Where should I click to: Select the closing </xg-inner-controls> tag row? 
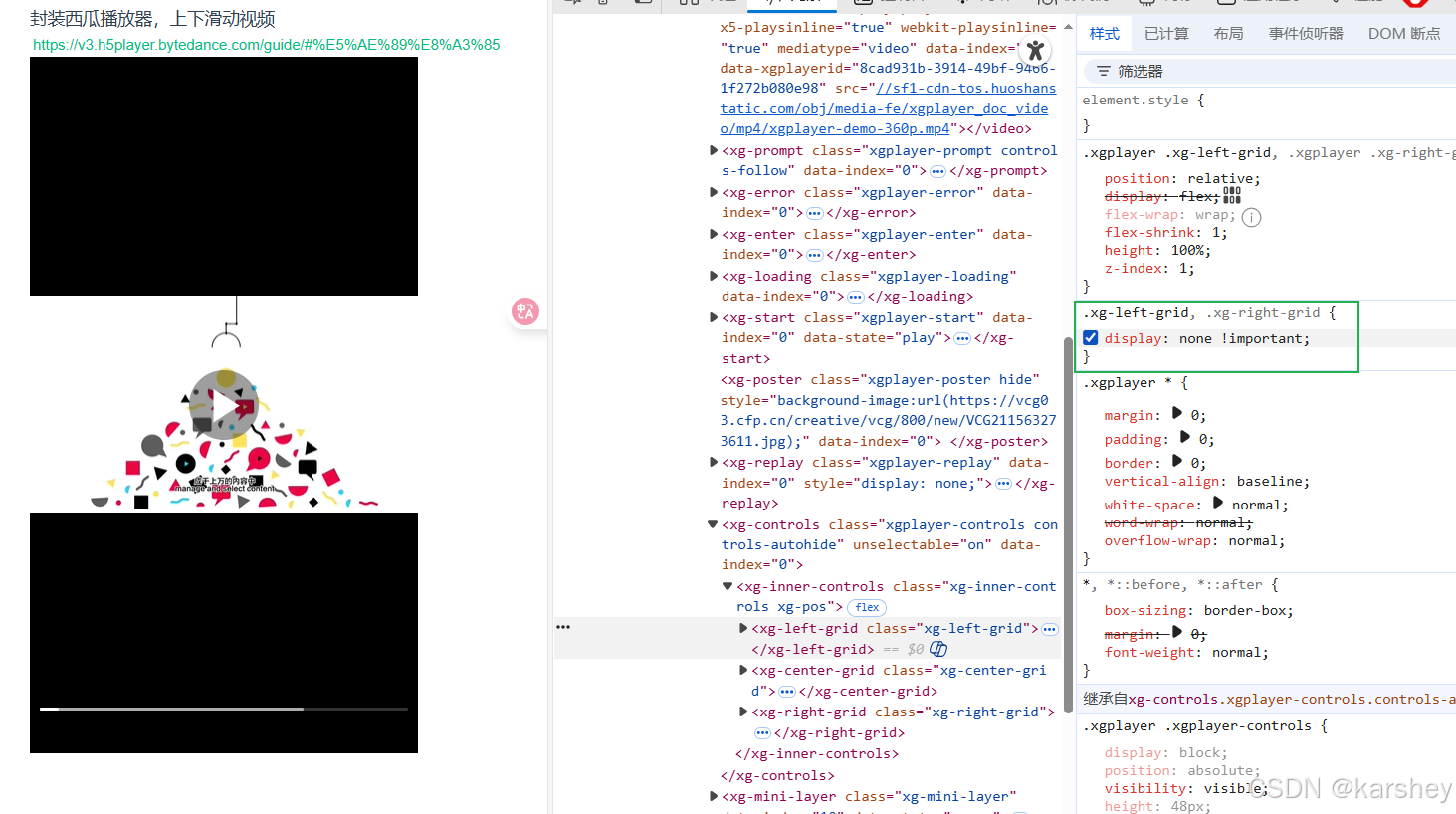pos(817,754)
